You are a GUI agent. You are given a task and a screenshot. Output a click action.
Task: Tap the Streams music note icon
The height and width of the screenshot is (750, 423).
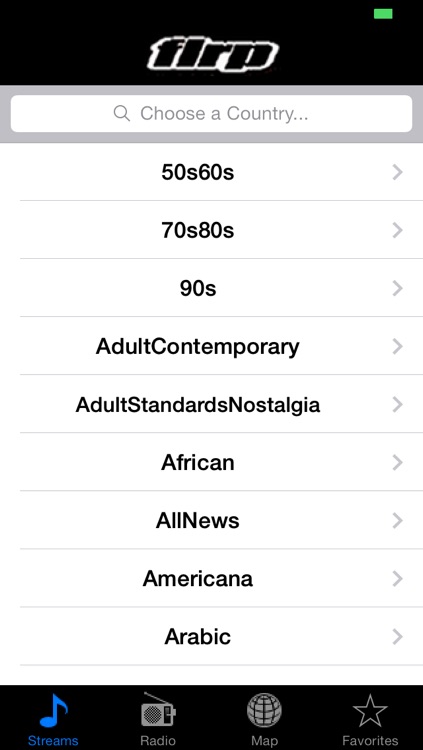coord(54,710)
